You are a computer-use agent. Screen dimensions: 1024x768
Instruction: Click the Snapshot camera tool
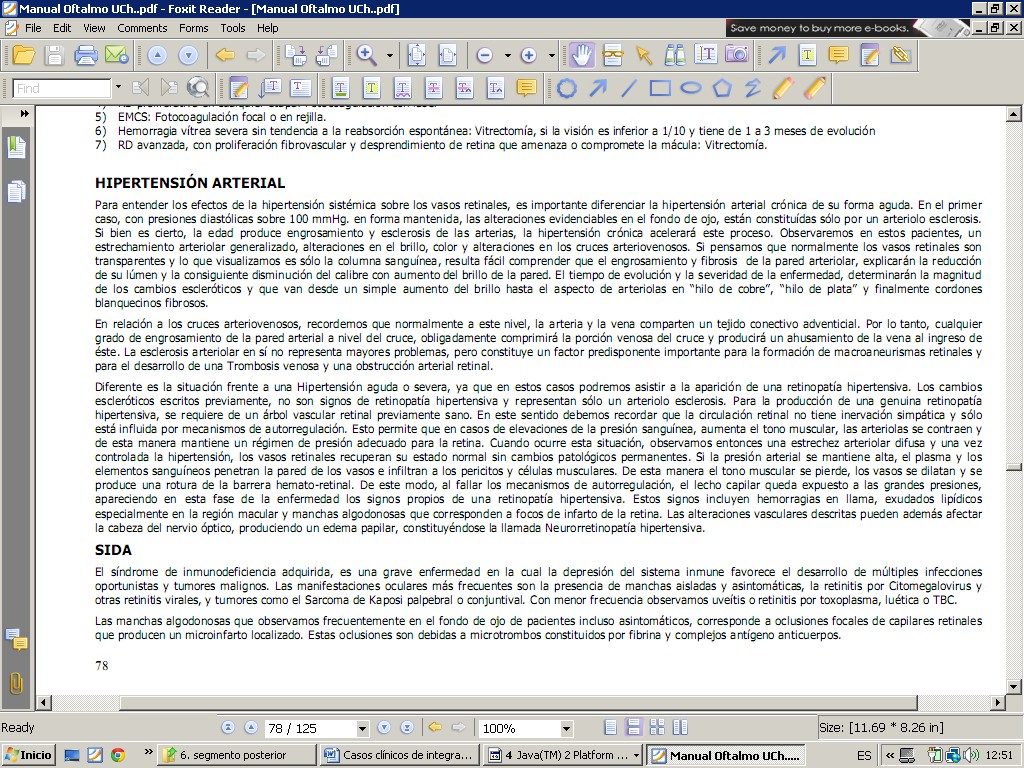(x=737, y=55)
